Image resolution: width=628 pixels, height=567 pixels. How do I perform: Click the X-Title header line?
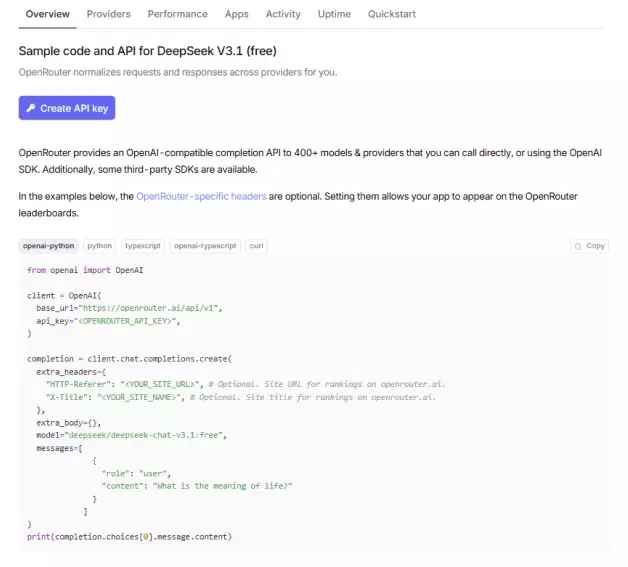point(241,397)
